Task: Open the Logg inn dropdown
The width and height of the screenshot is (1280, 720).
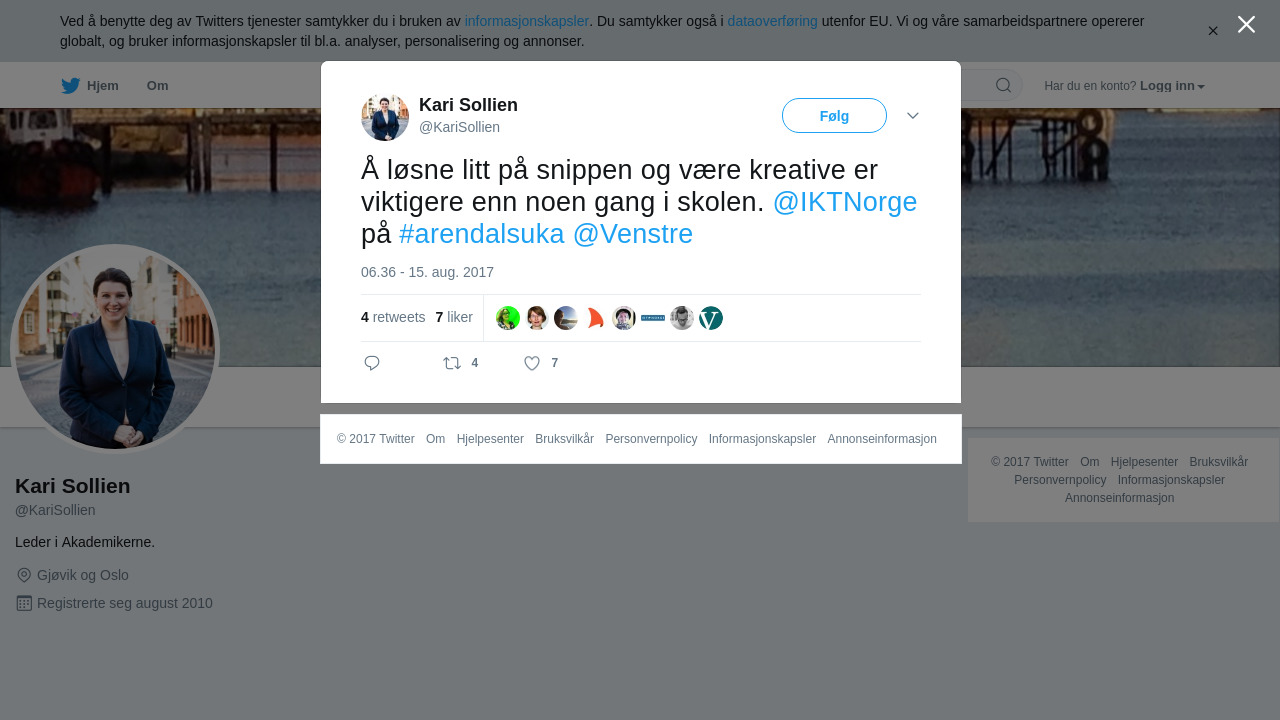Action: 1172,86
